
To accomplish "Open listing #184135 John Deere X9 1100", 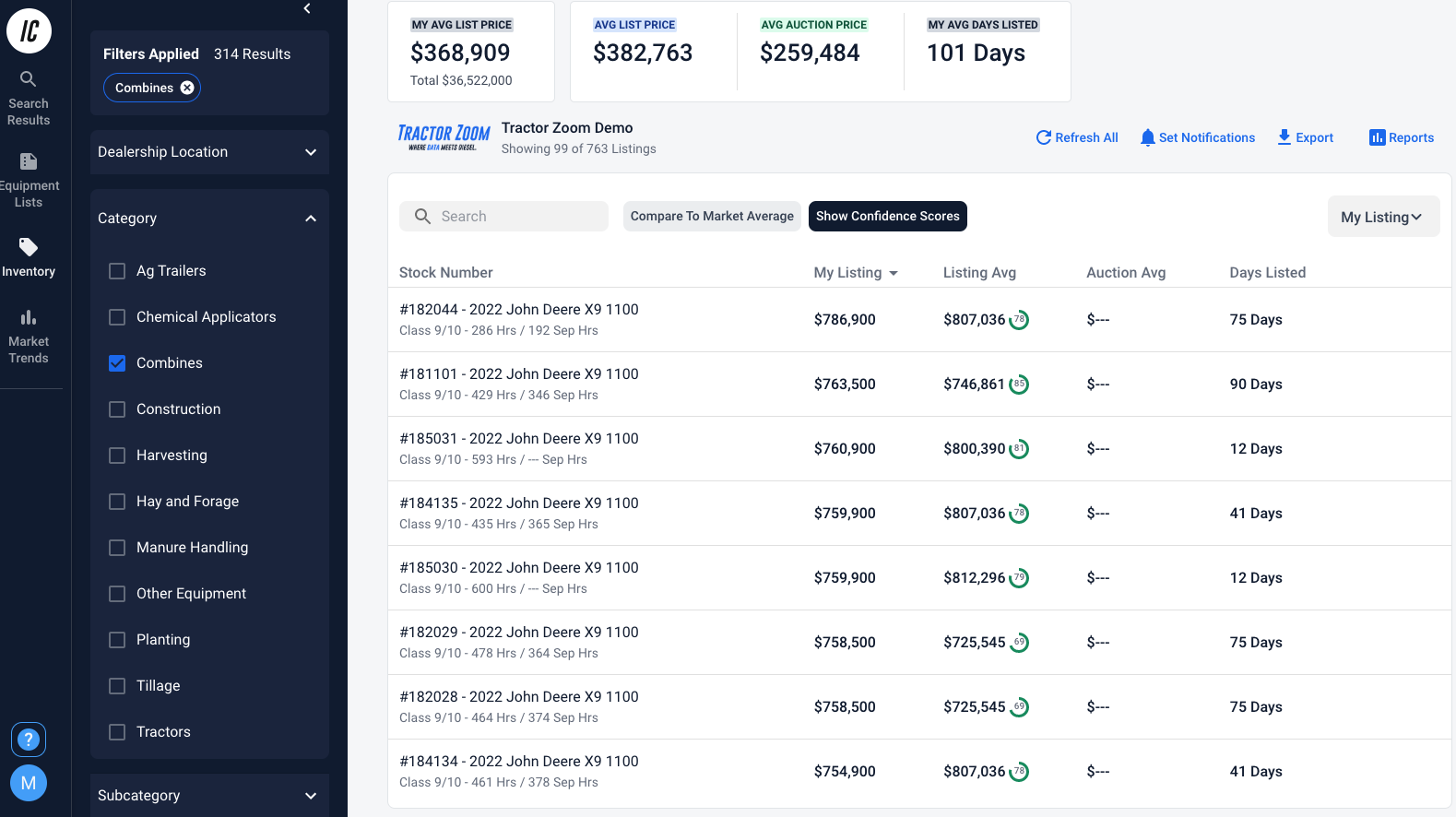I will point(519,503).
